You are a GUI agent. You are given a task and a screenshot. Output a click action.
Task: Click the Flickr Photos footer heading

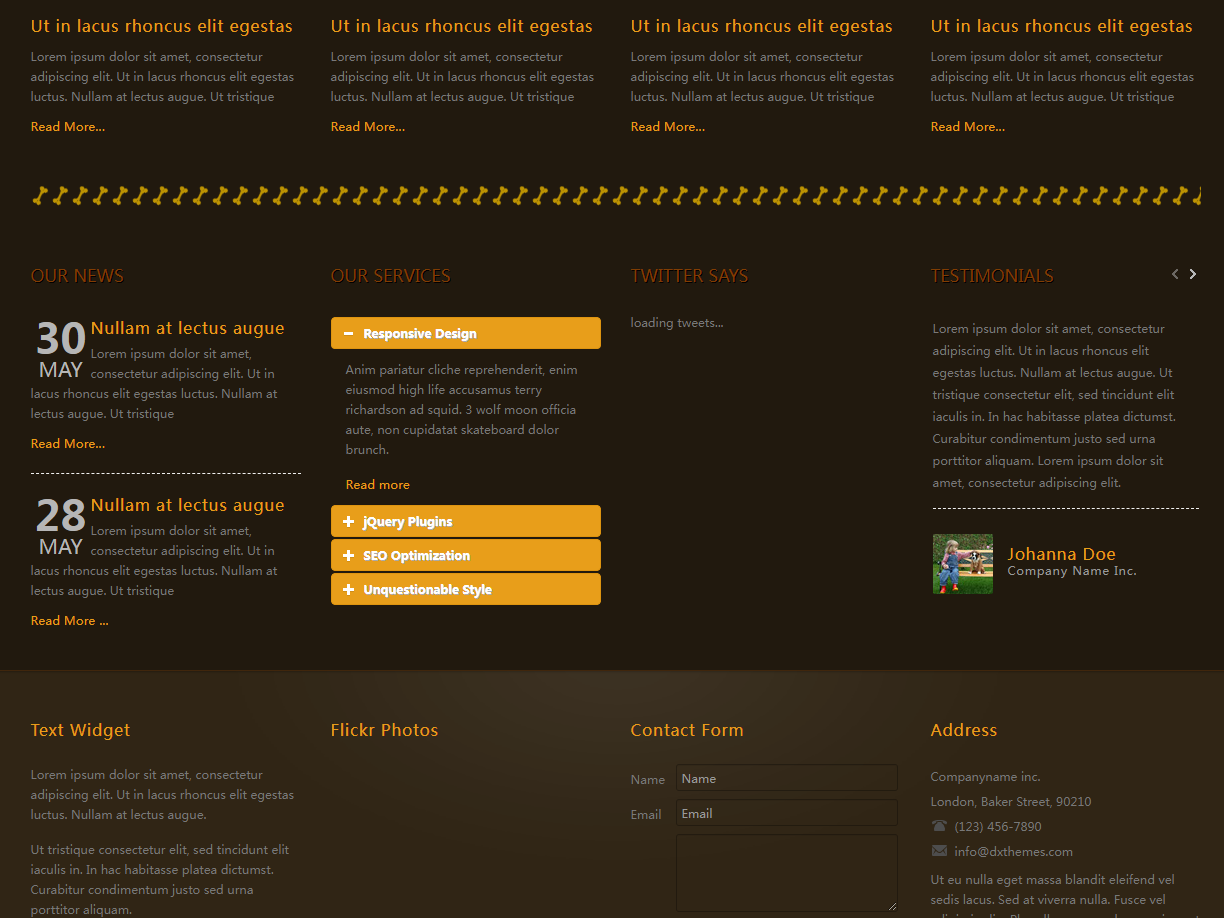click(x=385, y=730)
